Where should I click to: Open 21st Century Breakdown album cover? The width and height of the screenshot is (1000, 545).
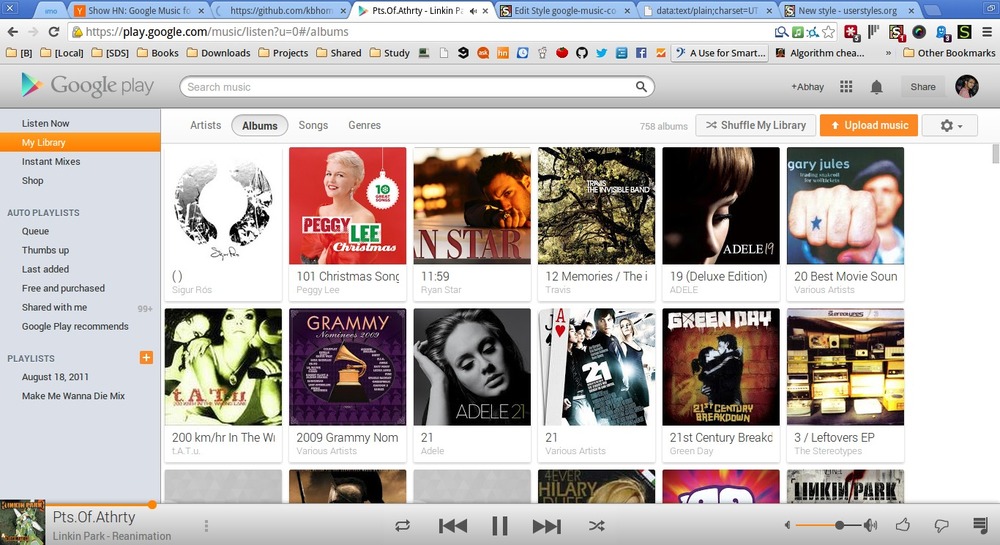(721, 367)
